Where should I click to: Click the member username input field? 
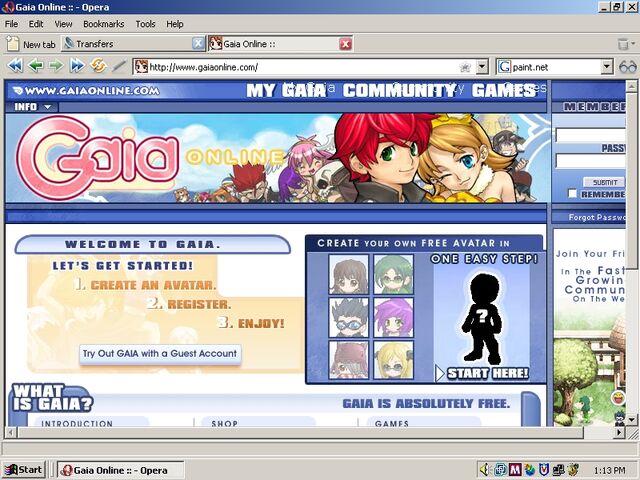point(590,135)
